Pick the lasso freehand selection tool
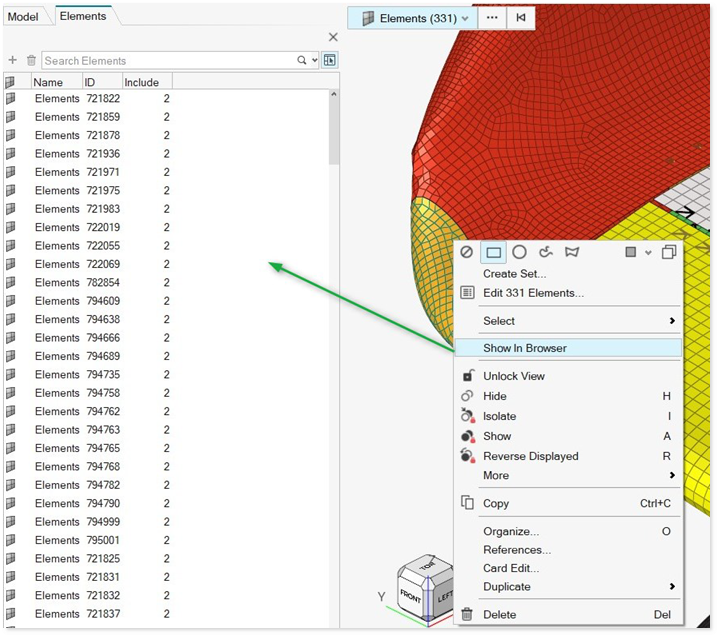The width and height of the screenshot is (719, 637). 546,252
